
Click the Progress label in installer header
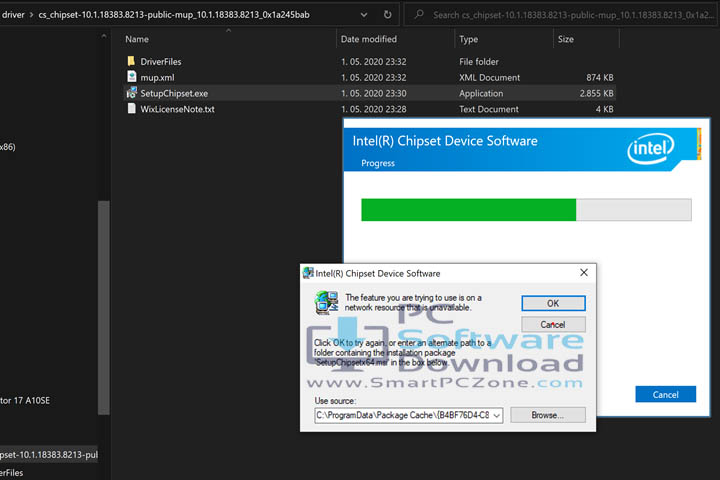pos(378,163)
